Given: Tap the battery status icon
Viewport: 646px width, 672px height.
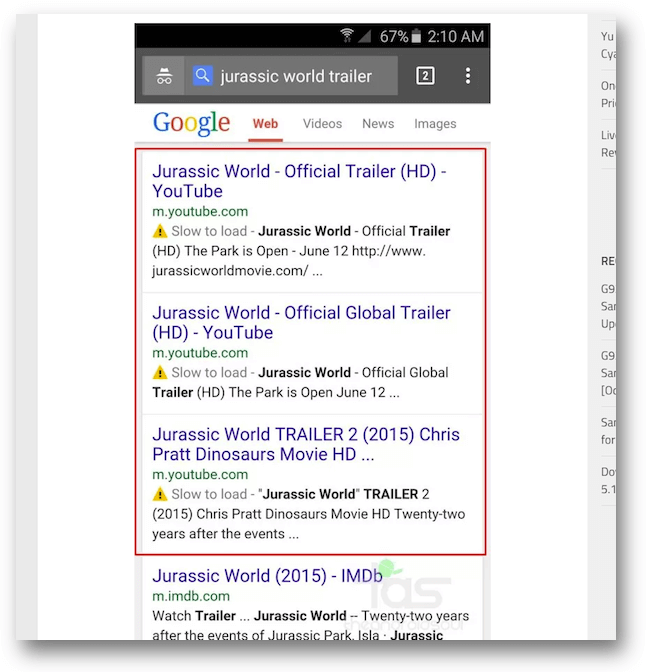Looking at the screenshot, I should click(416, 36).
